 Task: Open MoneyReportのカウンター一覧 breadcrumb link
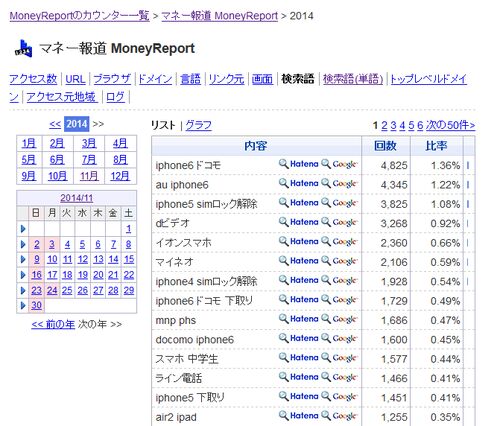click(x=79, y=16)
